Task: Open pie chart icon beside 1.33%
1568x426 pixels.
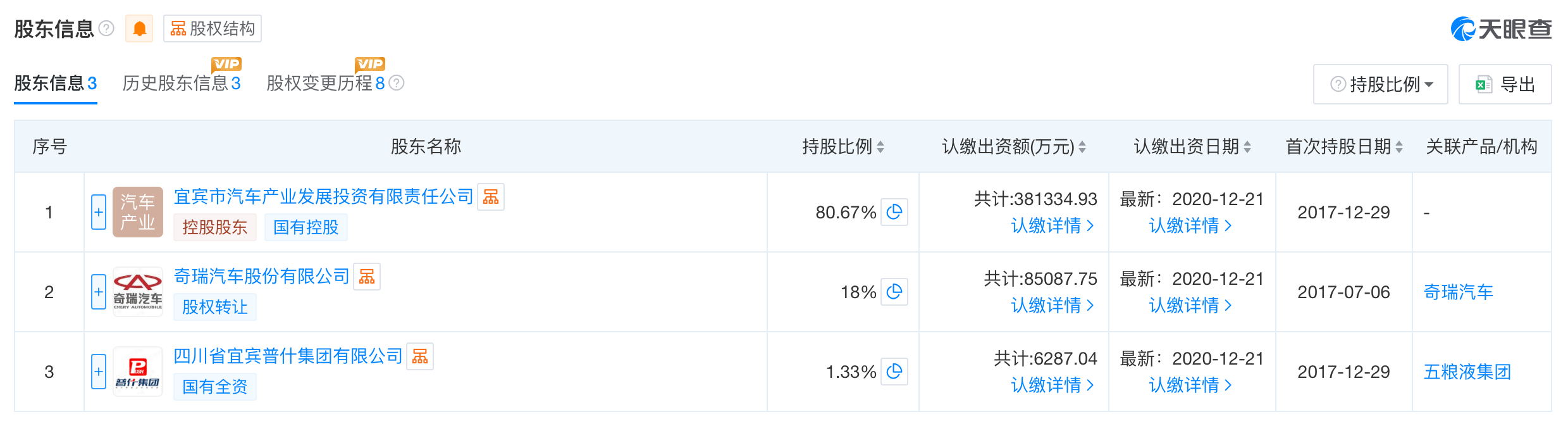Action: click(x=894, y=372)
